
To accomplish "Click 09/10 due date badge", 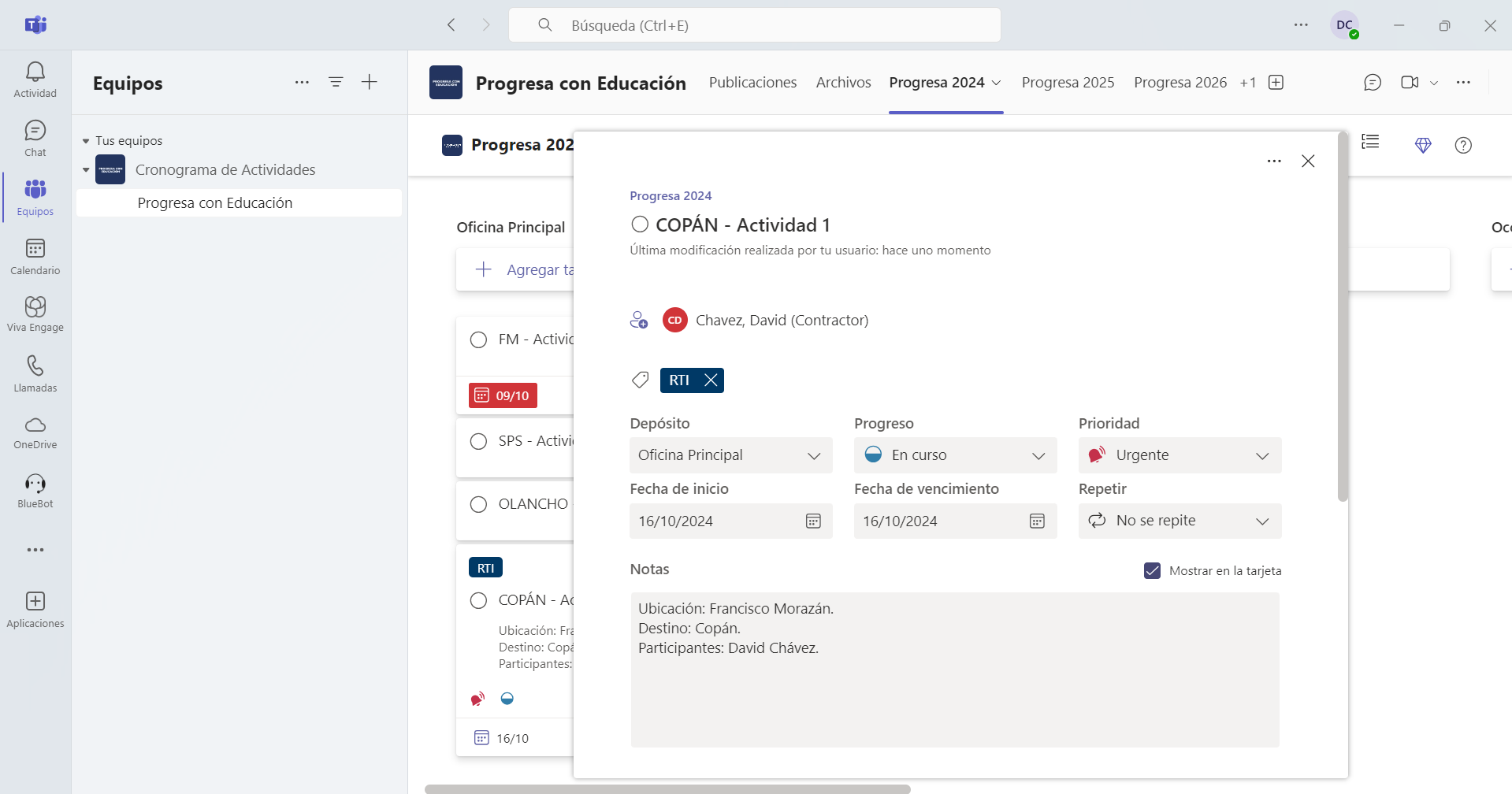I will (x=503, y=395).
